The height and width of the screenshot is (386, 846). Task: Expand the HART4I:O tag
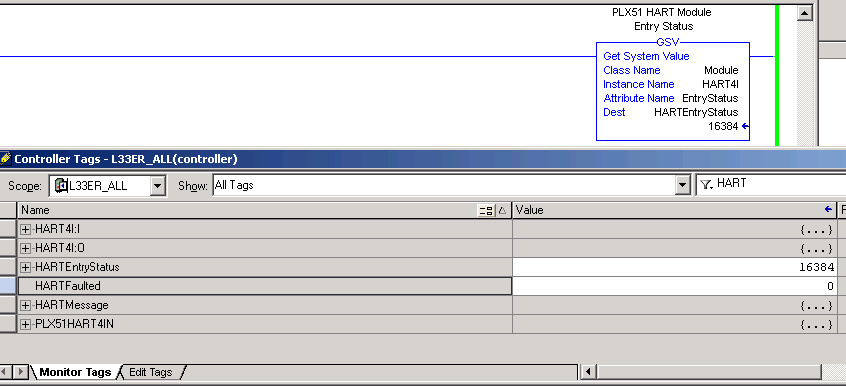pos(25,248)
